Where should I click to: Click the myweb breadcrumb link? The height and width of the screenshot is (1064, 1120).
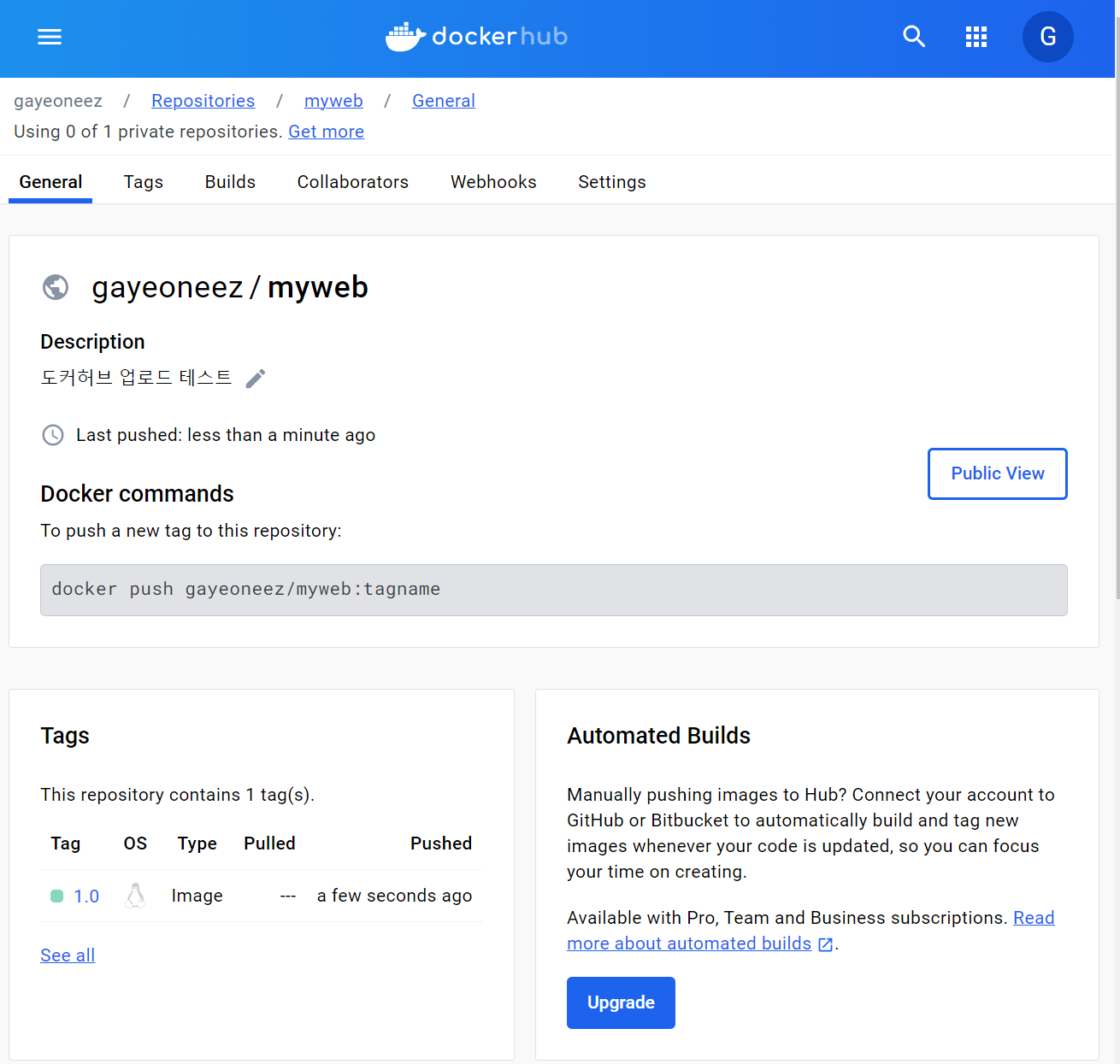coord(333,101)
